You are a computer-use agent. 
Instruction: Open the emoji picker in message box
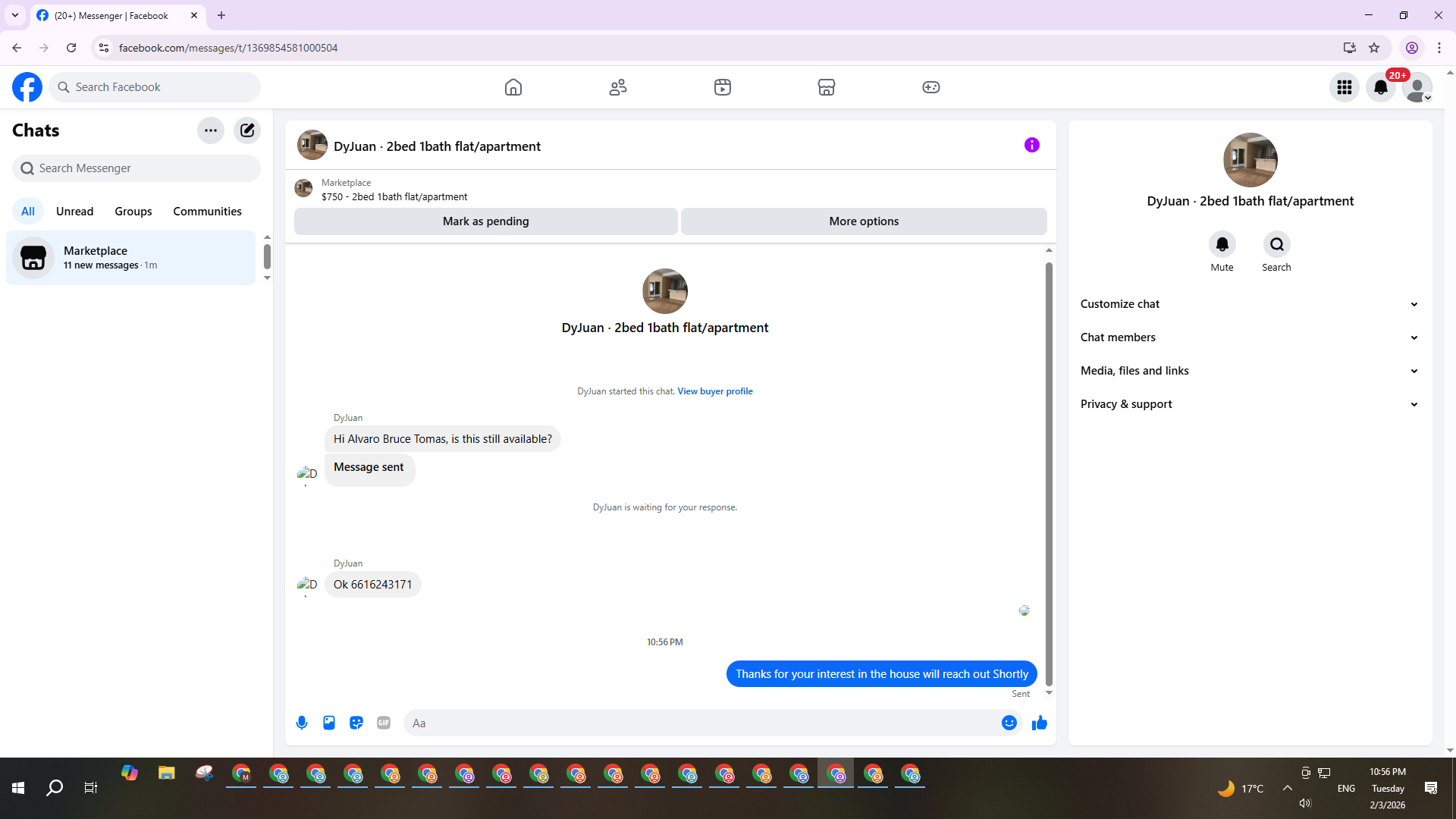(1009, 723)
